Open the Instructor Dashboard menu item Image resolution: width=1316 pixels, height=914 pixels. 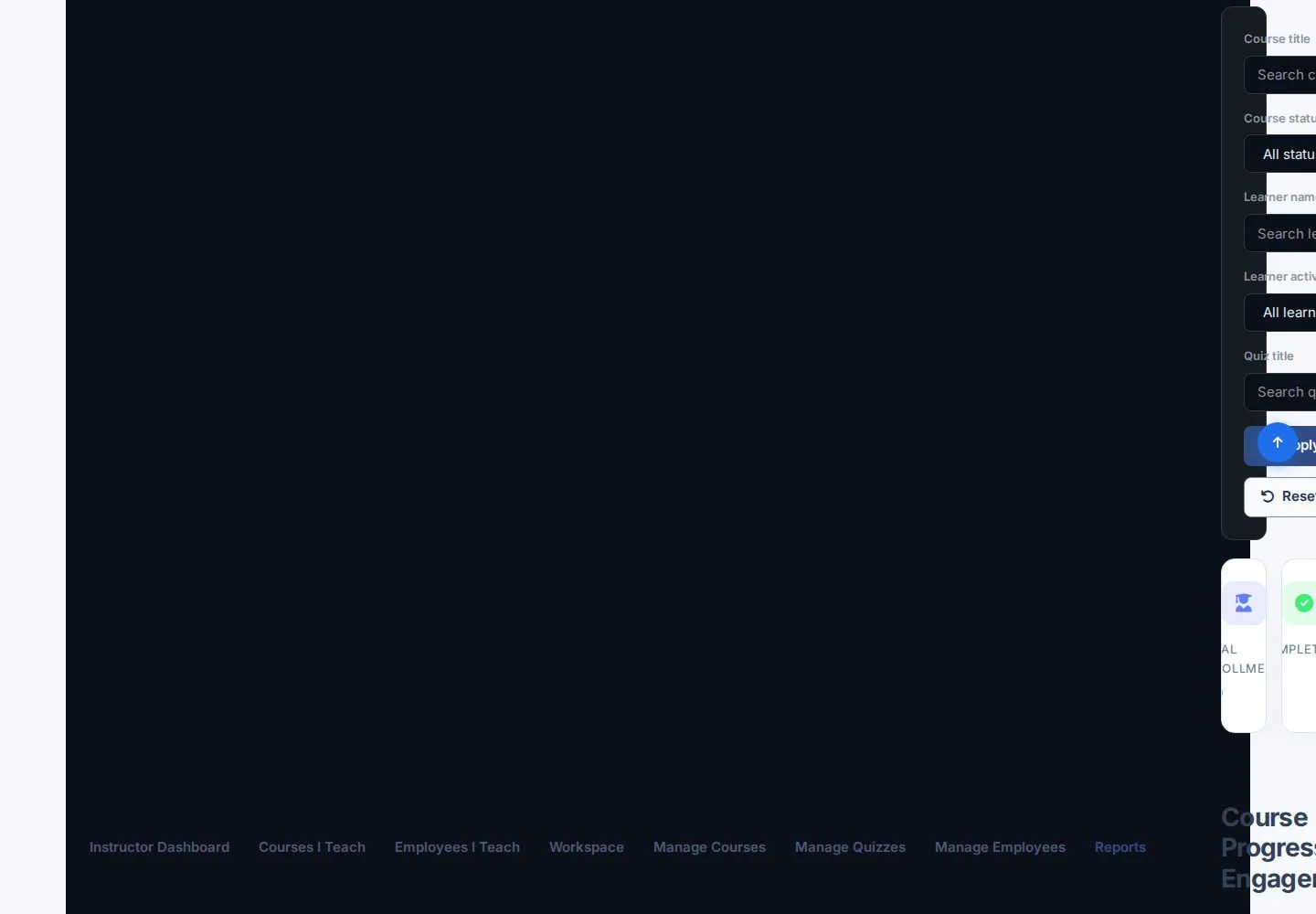pyautogui.click(x=159, y=847)
